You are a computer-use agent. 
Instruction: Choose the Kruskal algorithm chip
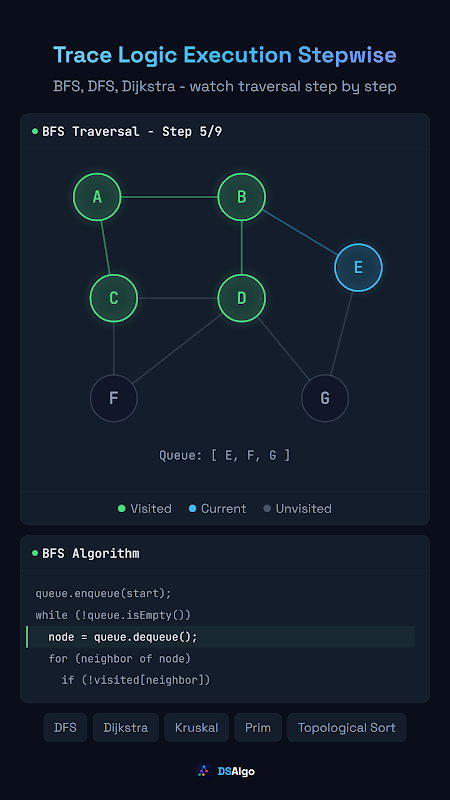(x=196, y=728)
